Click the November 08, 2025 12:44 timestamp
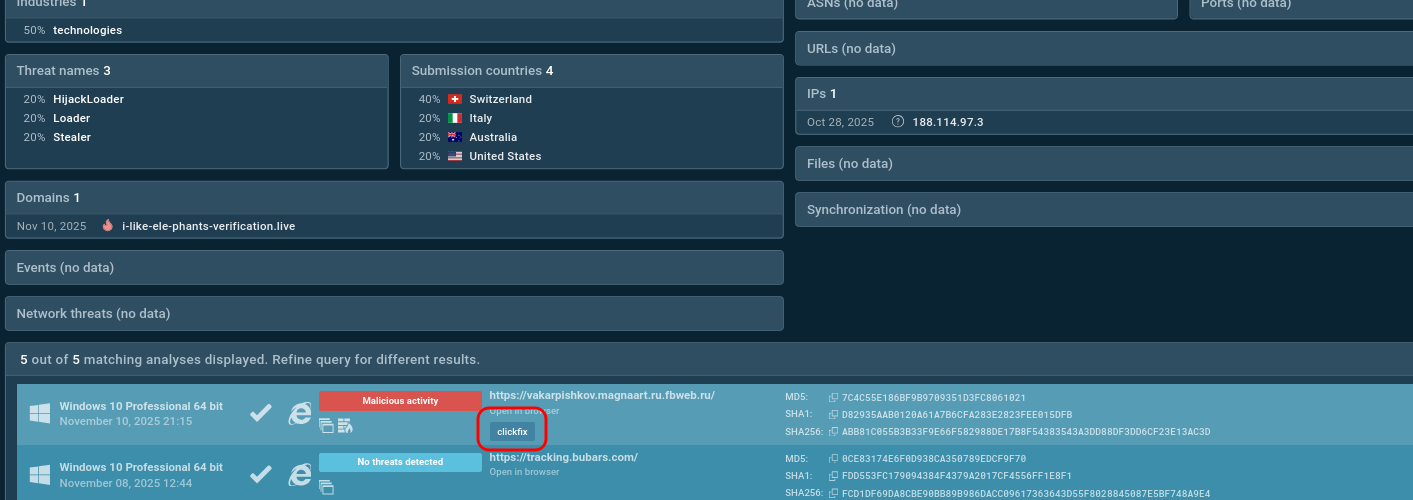This screenshot has height=500, width=1413. pyautogui.click(x=126, y=483)
